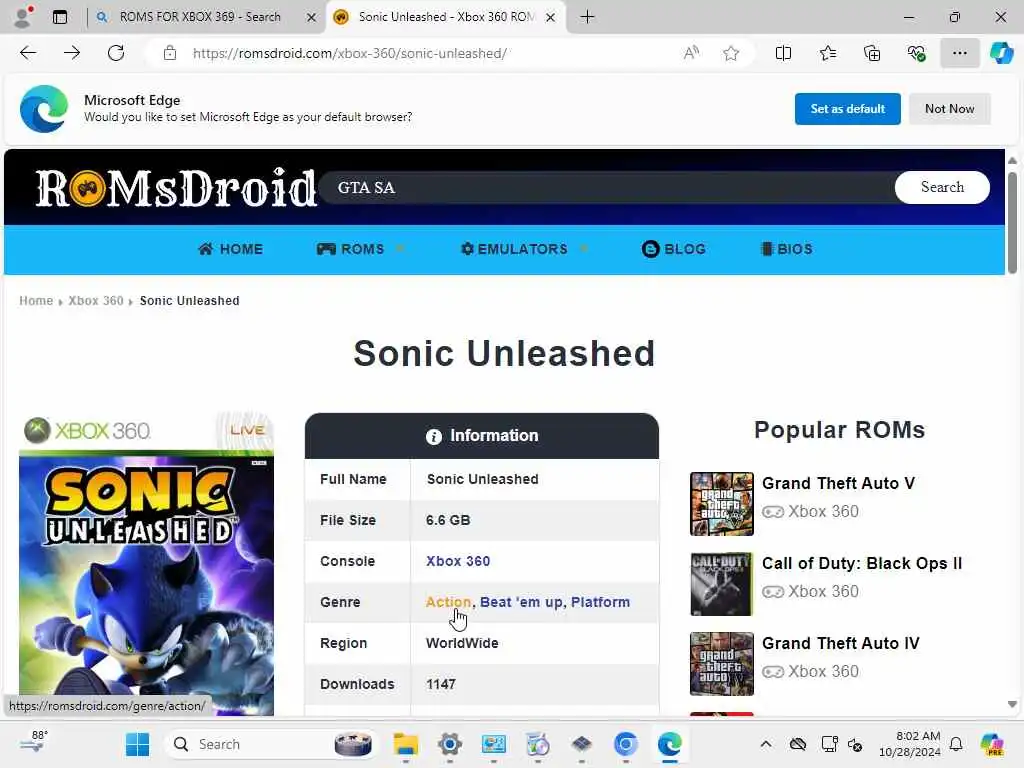Open Collections icon in toolbar
This screenshot has height=768, width=1024.
tap(872, 53)
